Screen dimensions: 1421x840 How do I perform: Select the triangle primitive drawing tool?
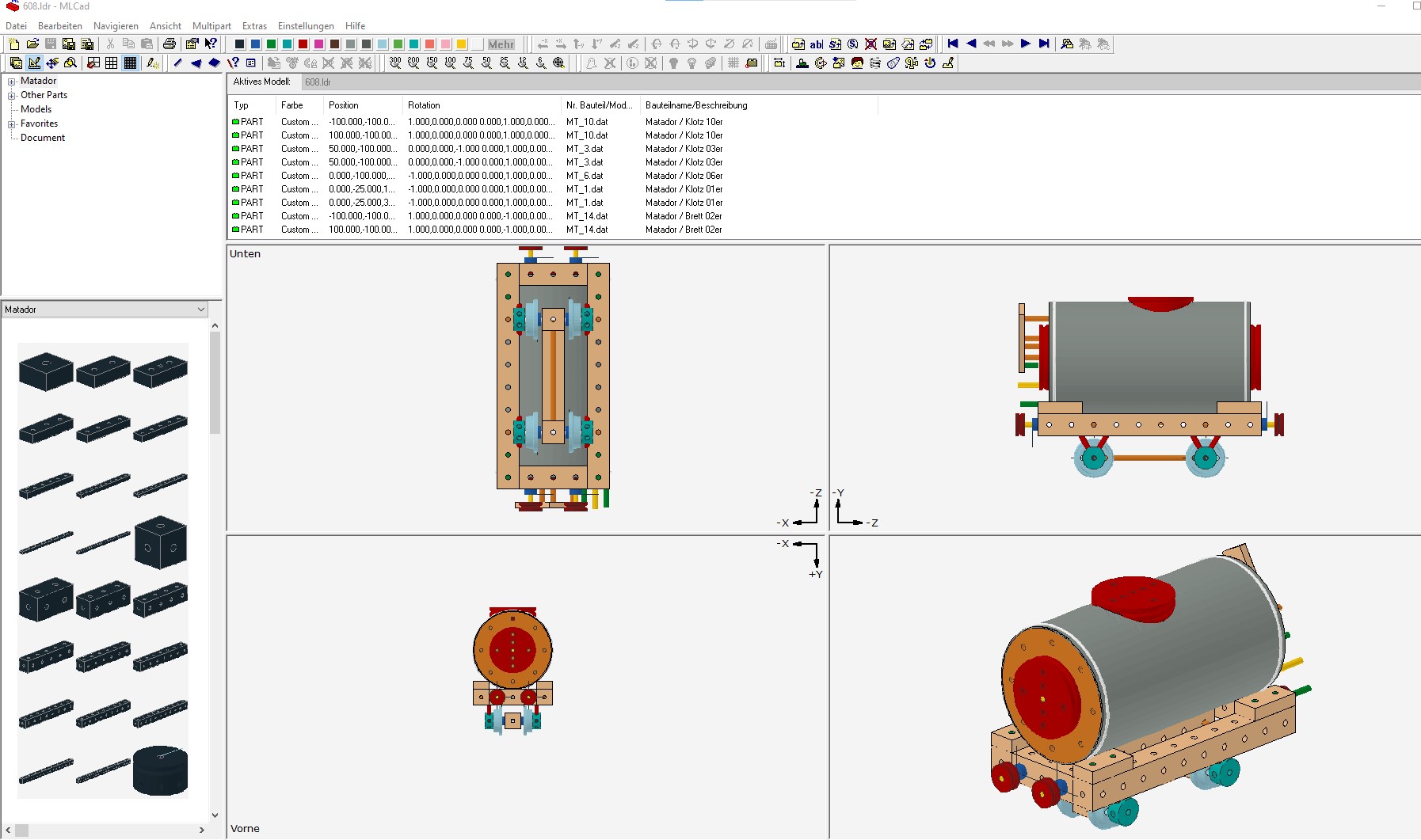196,63
